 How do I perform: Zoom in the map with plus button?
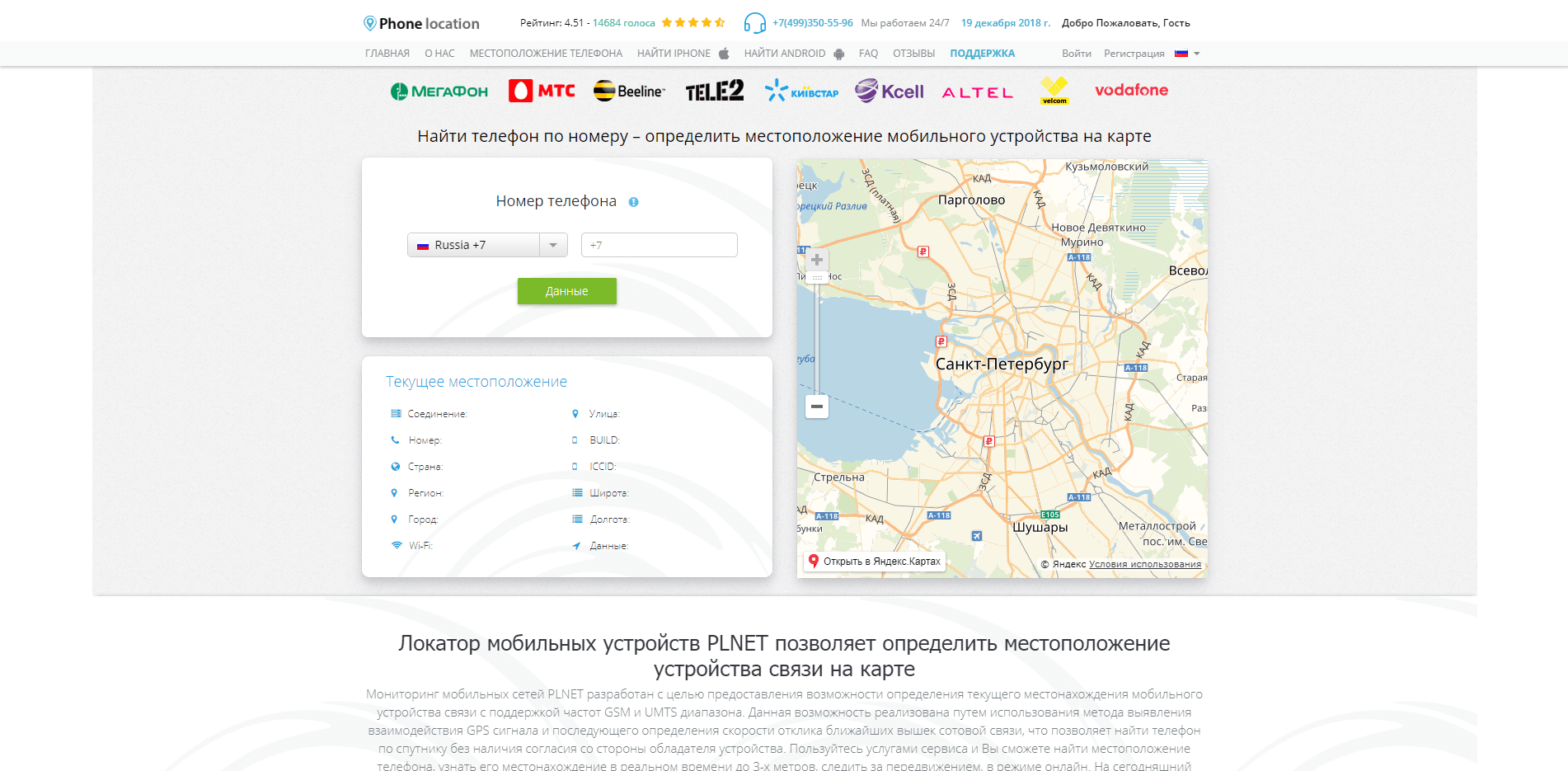817,260
